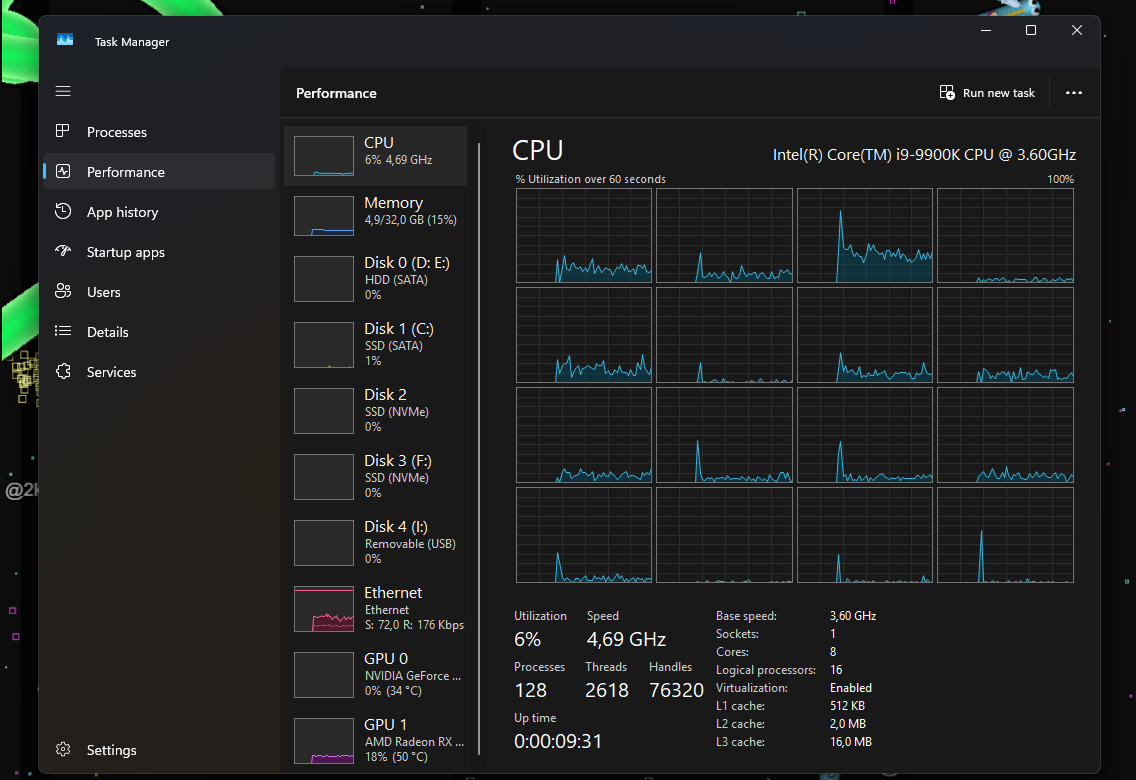Image resolution: width=1136 pixels, height=780 pixels.
Task: Click the Users people icon
Action: point(63,291)
